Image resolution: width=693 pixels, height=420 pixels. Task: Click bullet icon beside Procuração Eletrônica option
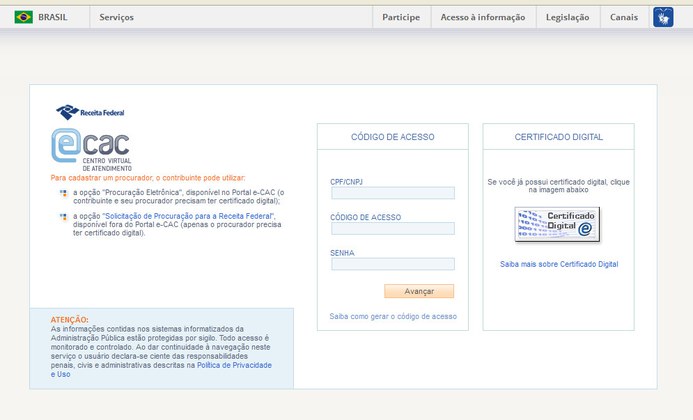pos(63,192)
